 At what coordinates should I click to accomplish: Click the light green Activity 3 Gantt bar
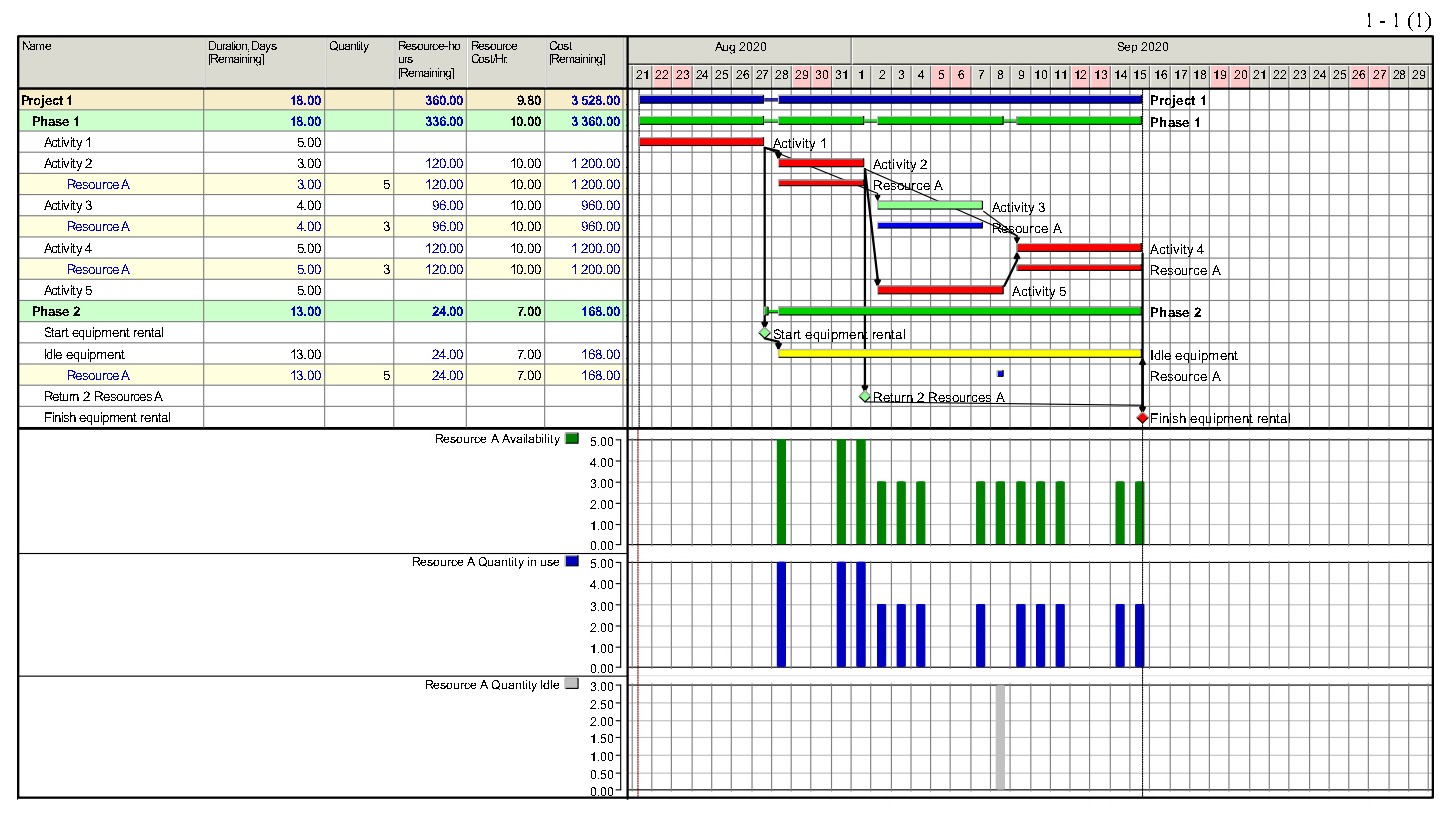(x=930, y=204)
